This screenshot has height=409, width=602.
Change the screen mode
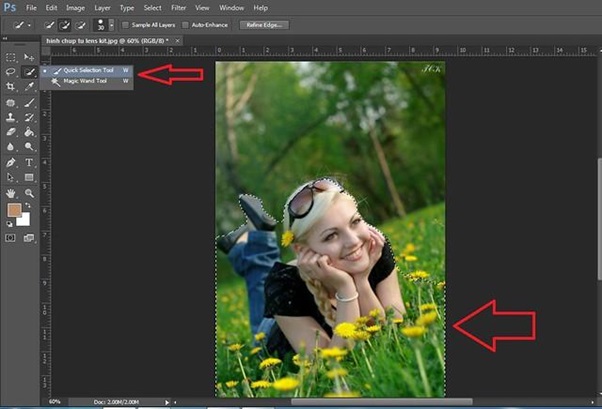[x=29, y=238]
